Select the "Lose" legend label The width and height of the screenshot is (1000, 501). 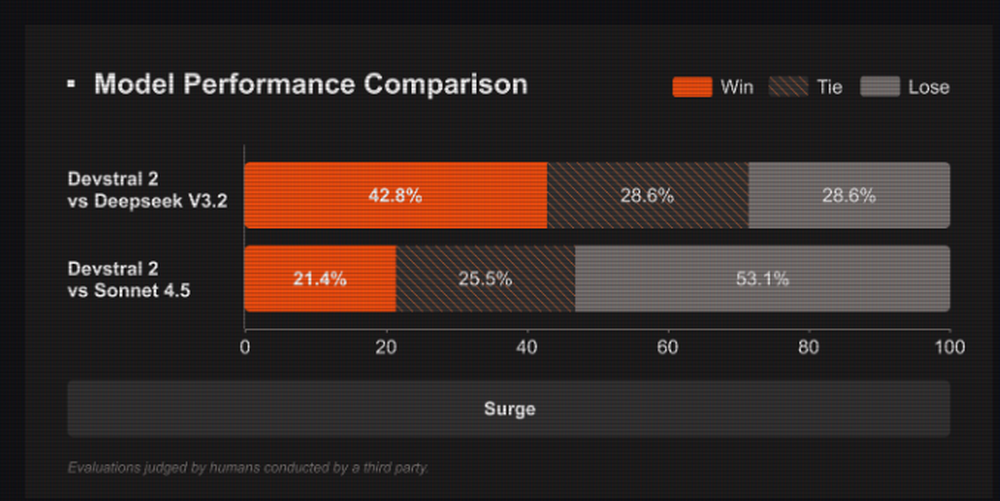click(x=928, y=87)
